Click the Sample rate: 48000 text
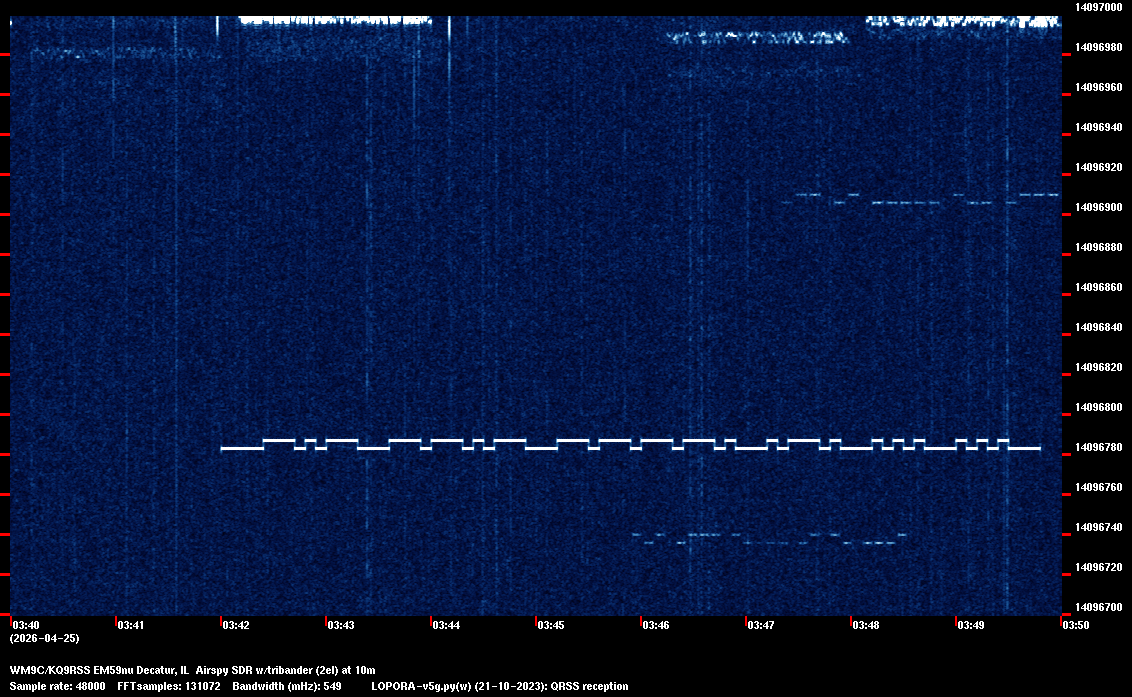Viewport: 1132px width, 697px height. tap(57, 686)
